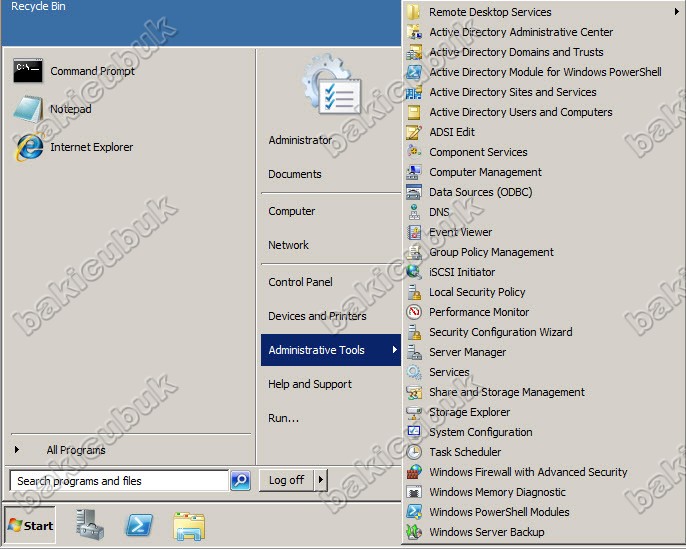Screen dimensions: 686x549
Task: Click the Recycle Bin desktop label
Action: tap(38, 6)
